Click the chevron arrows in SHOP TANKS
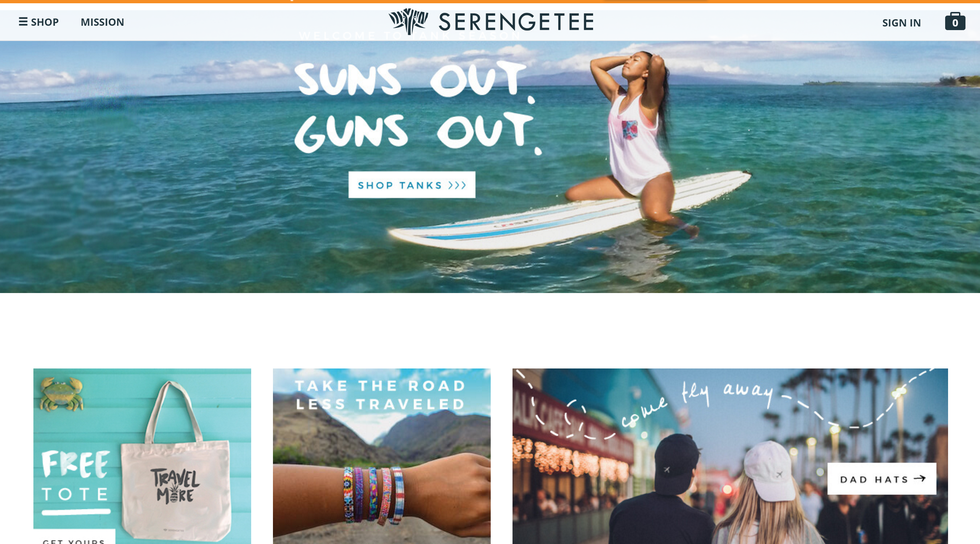Viewport: 980px width, 544px height. pyautogui.click(x=457, y=185)
